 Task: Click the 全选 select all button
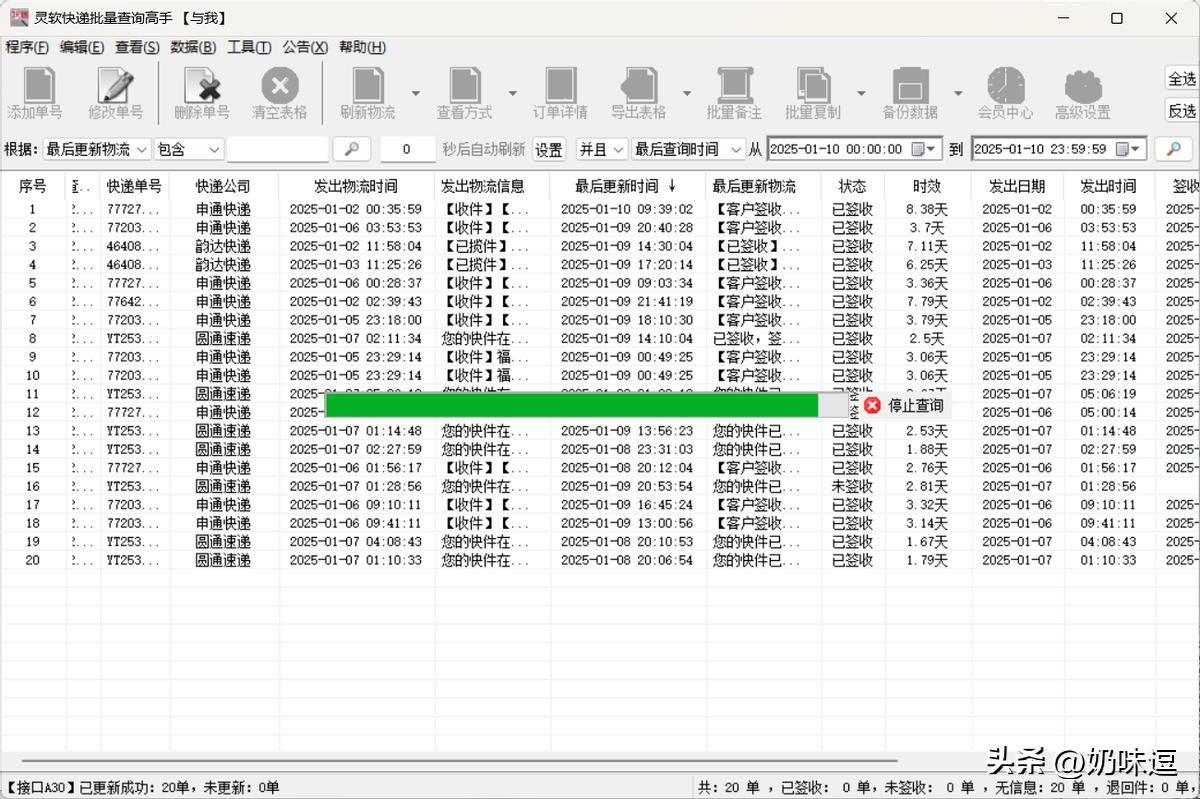click(1182, 79)
